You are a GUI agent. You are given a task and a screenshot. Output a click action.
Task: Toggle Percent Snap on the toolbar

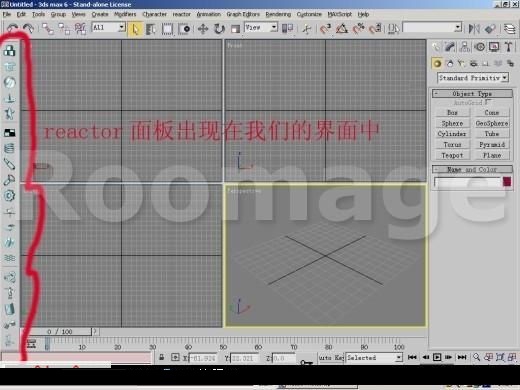[x=358, y=29]
